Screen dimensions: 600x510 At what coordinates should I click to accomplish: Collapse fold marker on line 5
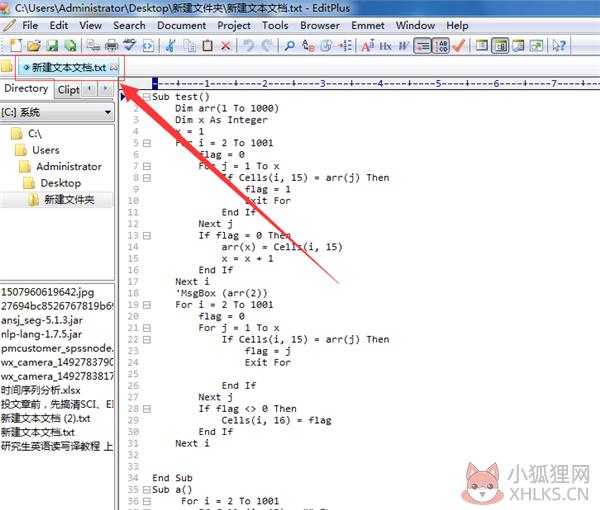(147, 143)
